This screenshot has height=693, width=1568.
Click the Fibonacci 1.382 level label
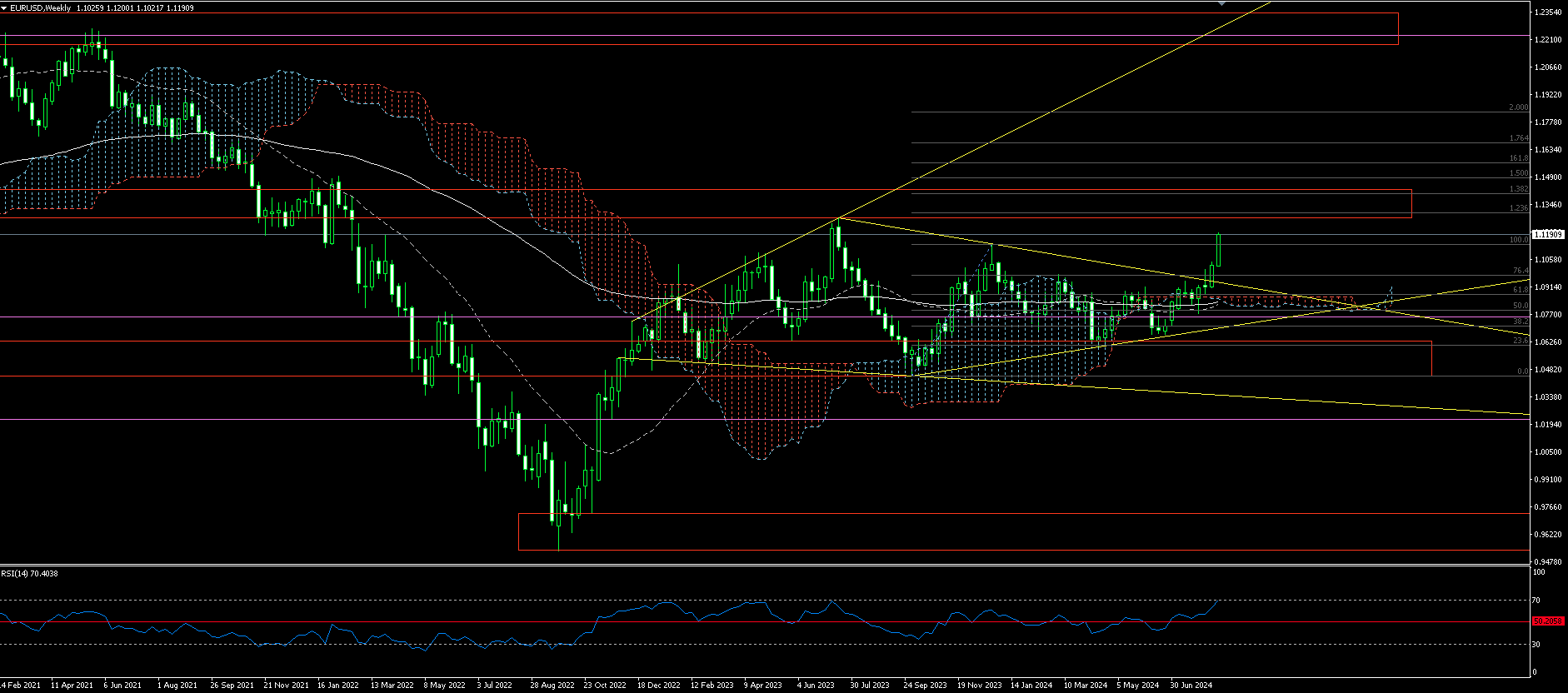(x=1519, y=189)
